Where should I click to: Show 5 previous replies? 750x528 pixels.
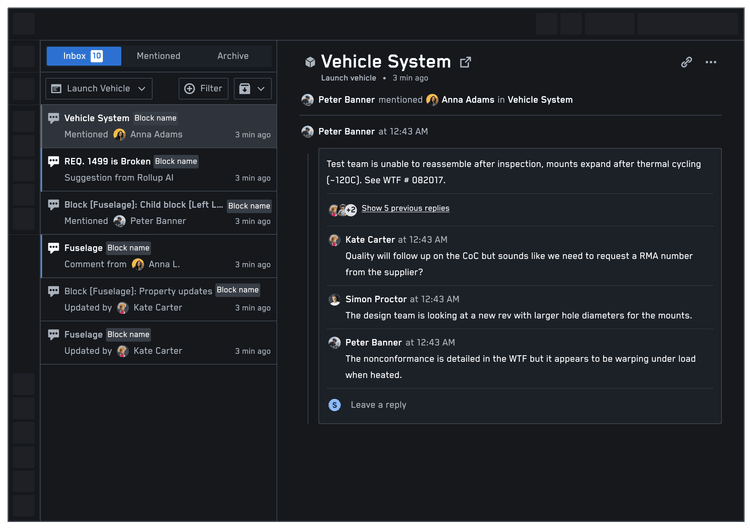click(x=405, y=209)
